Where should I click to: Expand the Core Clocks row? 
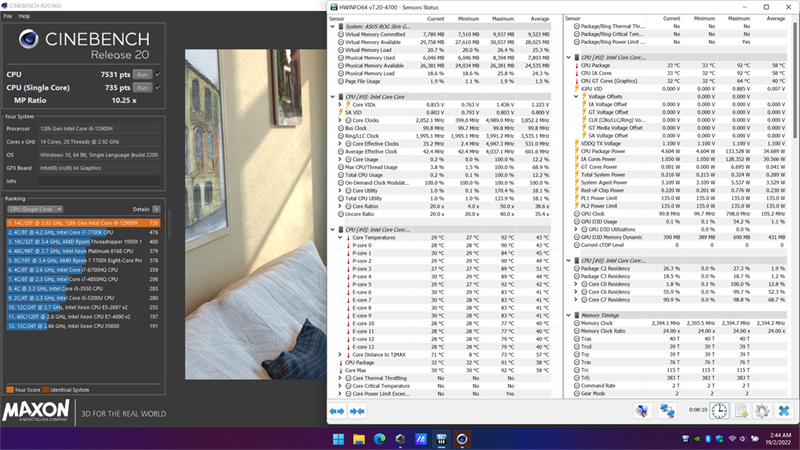pos(340,120)
